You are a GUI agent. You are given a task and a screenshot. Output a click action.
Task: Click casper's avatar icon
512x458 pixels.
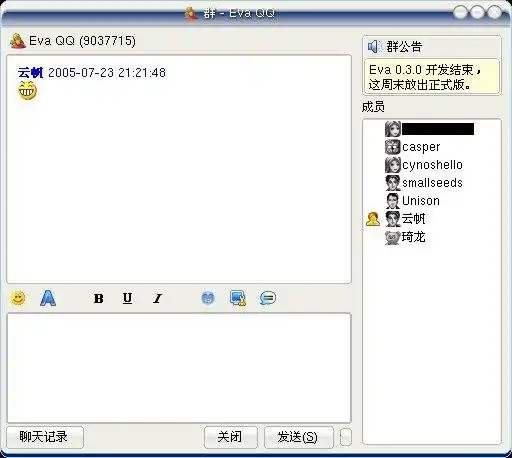click(x=393, y=147)
